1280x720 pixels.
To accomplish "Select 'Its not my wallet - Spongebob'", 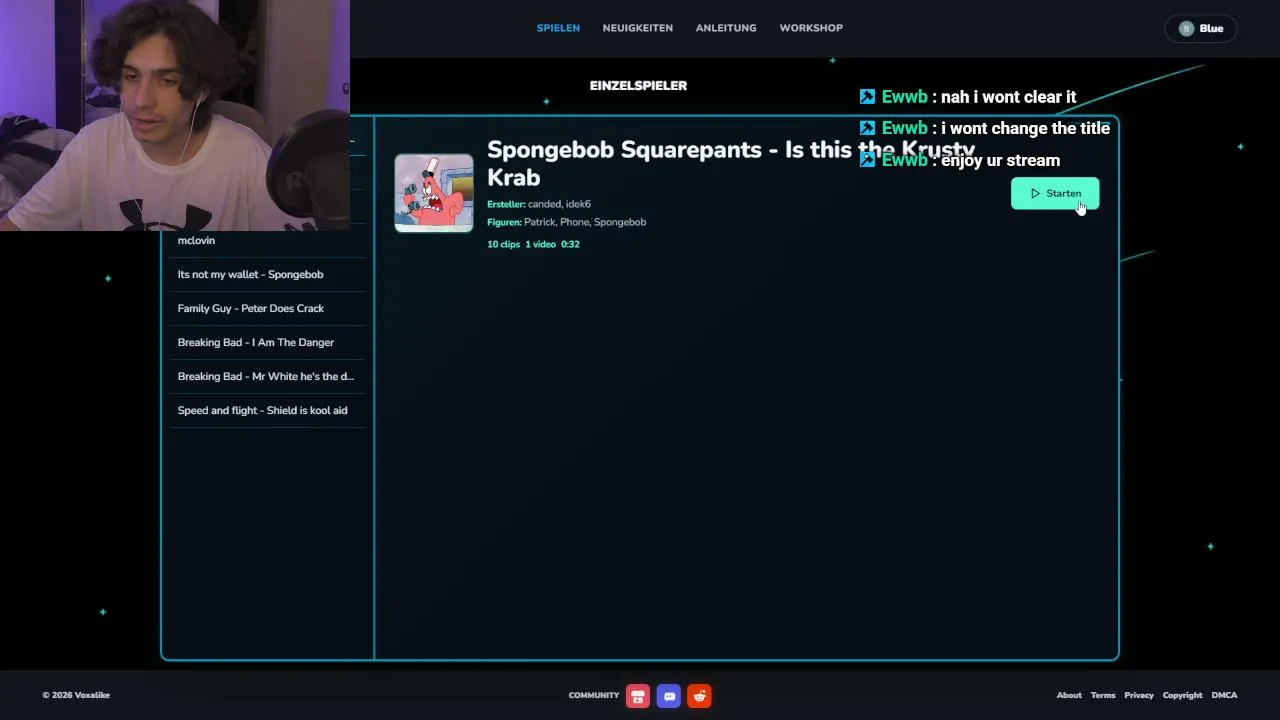I will [x=268, y=275].
